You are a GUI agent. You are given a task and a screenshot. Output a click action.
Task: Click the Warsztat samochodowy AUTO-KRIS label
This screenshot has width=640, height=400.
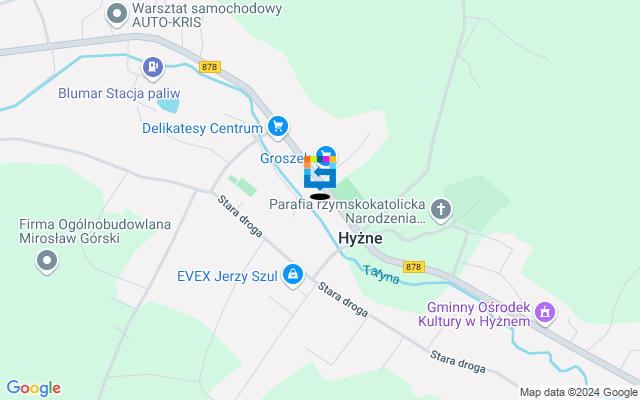207,15
